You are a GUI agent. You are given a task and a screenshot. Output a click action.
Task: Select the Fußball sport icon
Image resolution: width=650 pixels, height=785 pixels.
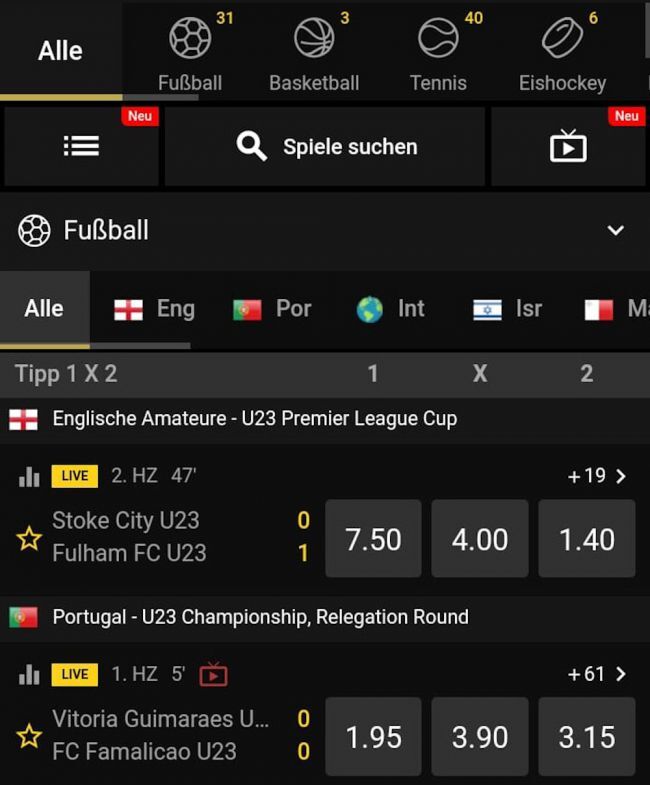(x=190, y=40)
